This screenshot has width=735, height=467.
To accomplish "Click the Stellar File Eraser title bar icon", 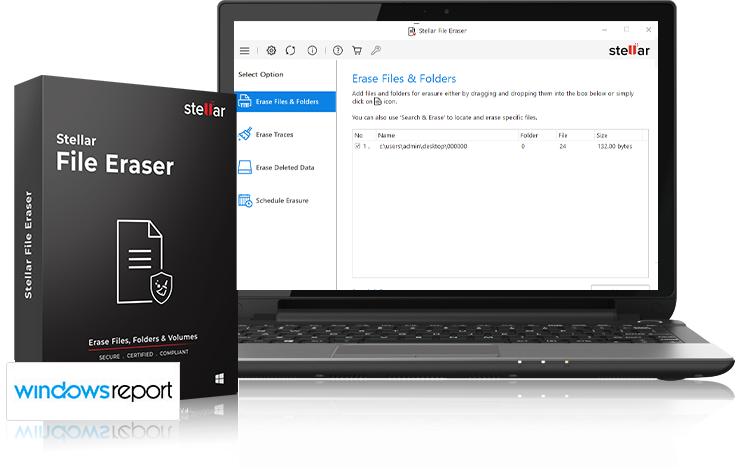I will point(411,31).
